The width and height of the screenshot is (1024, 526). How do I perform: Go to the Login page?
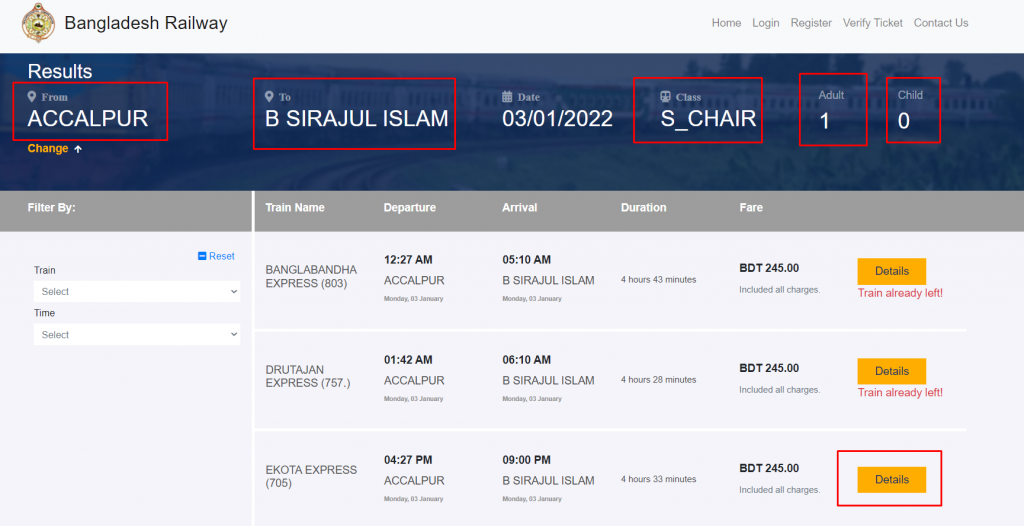point(765,23)
